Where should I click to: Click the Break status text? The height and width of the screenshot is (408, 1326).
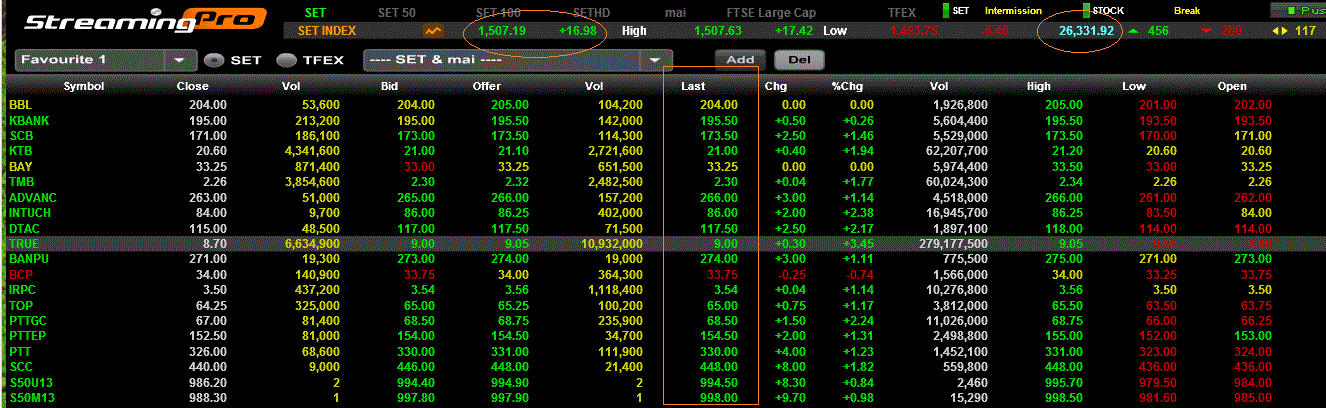(1187, 11)
